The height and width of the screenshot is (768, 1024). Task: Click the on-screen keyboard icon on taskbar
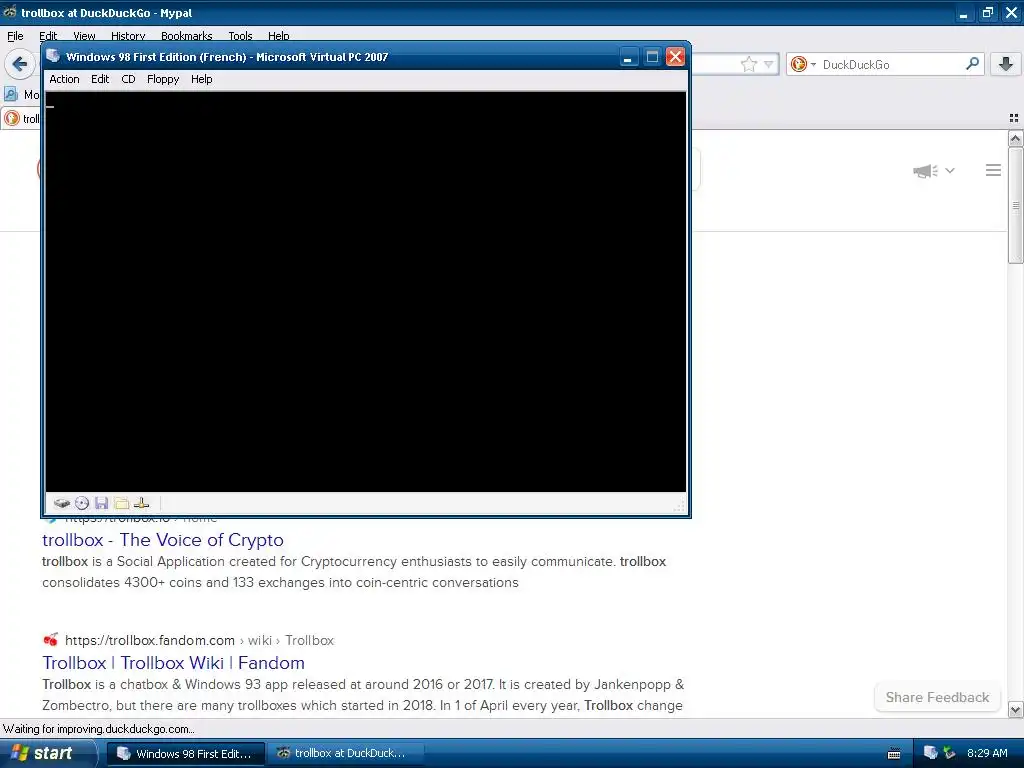(894, 754)
